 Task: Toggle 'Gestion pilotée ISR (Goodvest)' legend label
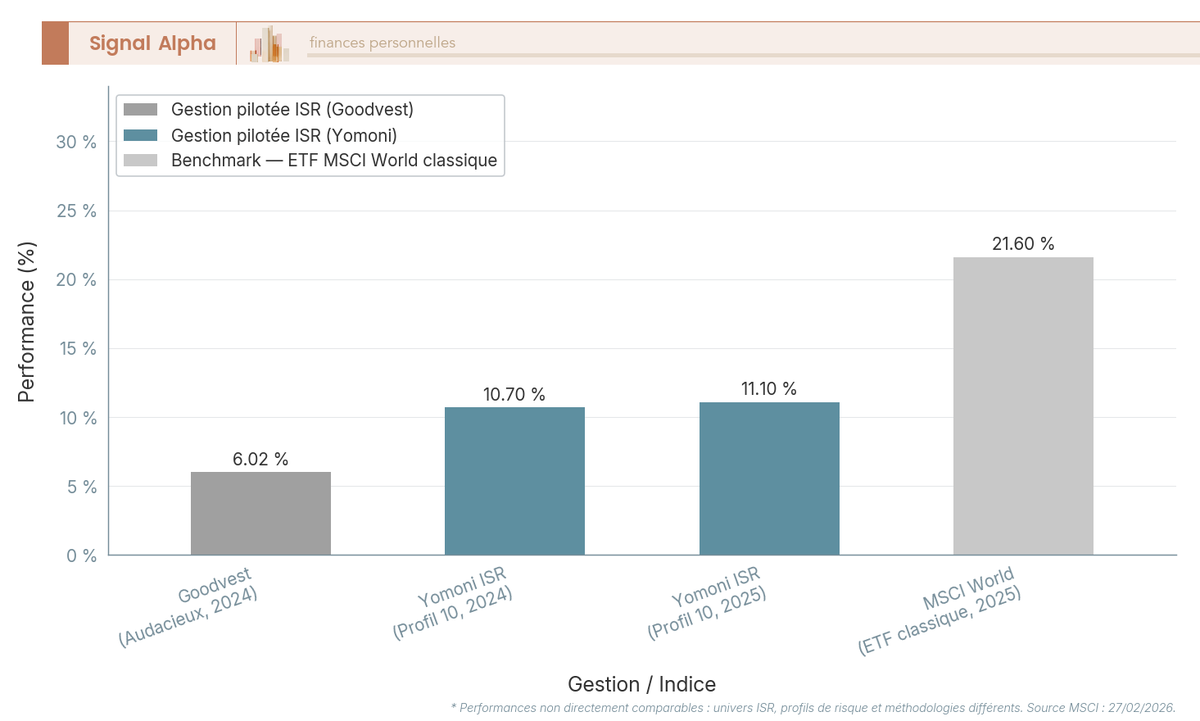pos(292,109)
